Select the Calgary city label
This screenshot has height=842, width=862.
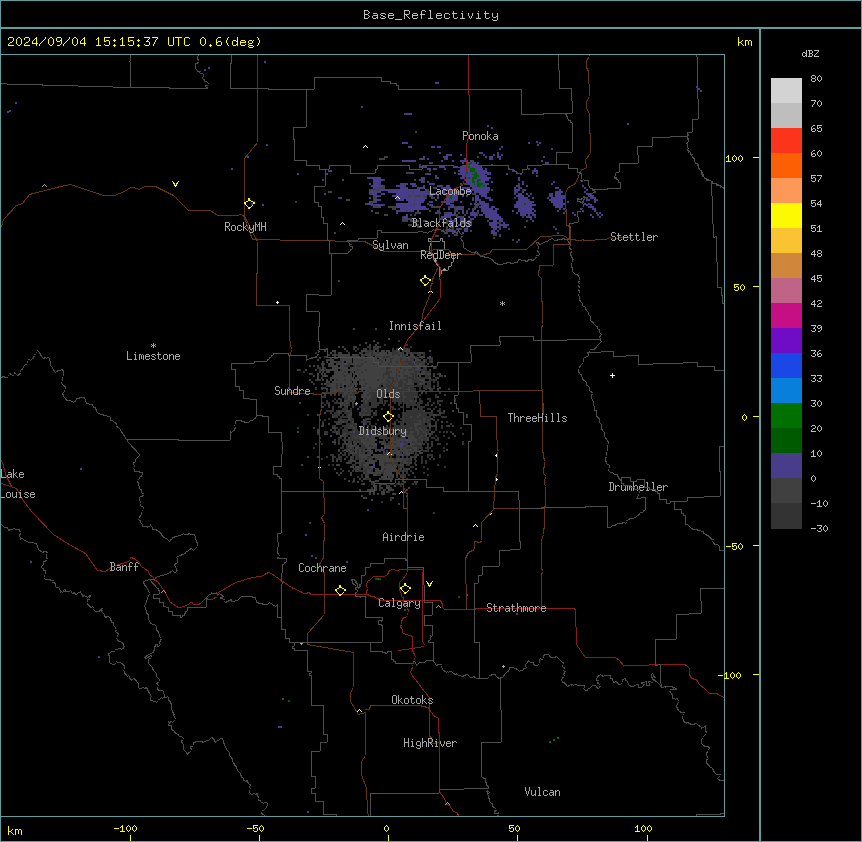(x=399, y=603)
